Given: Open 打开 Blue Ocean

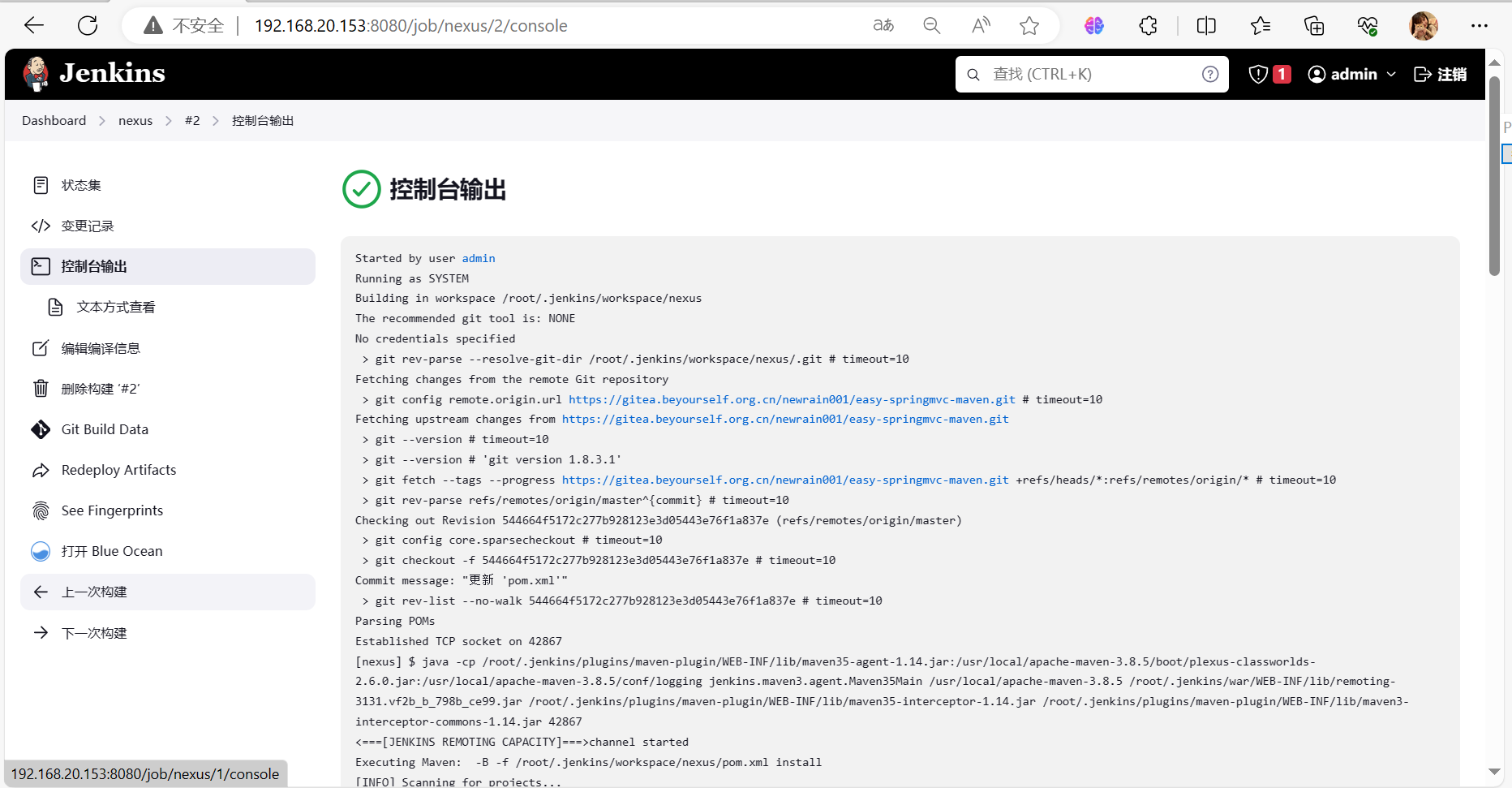Looking at the screenshot, I should (168, 551).
